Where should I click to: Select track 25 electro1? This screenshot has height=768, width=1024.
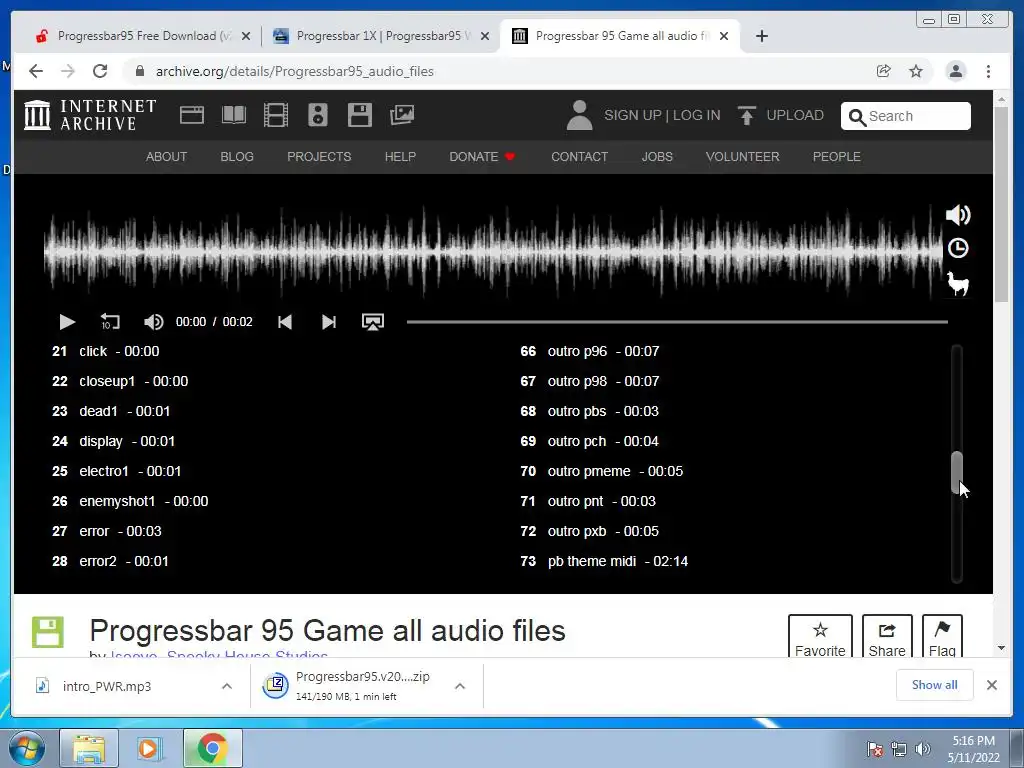pyautogui.click(x=116, y=471)
